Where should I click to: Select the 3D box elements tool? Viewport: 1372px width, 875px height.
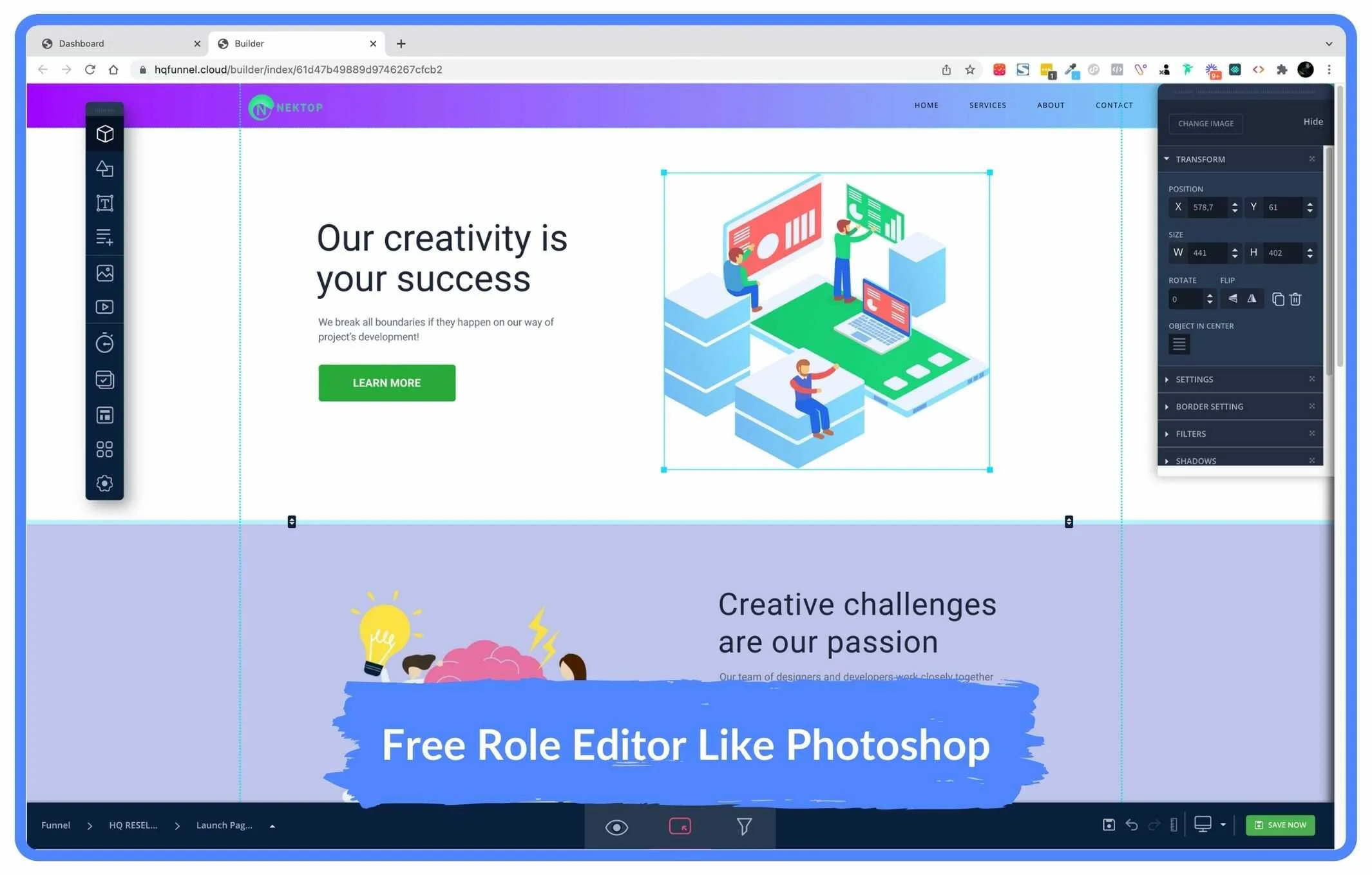[104, 133]
